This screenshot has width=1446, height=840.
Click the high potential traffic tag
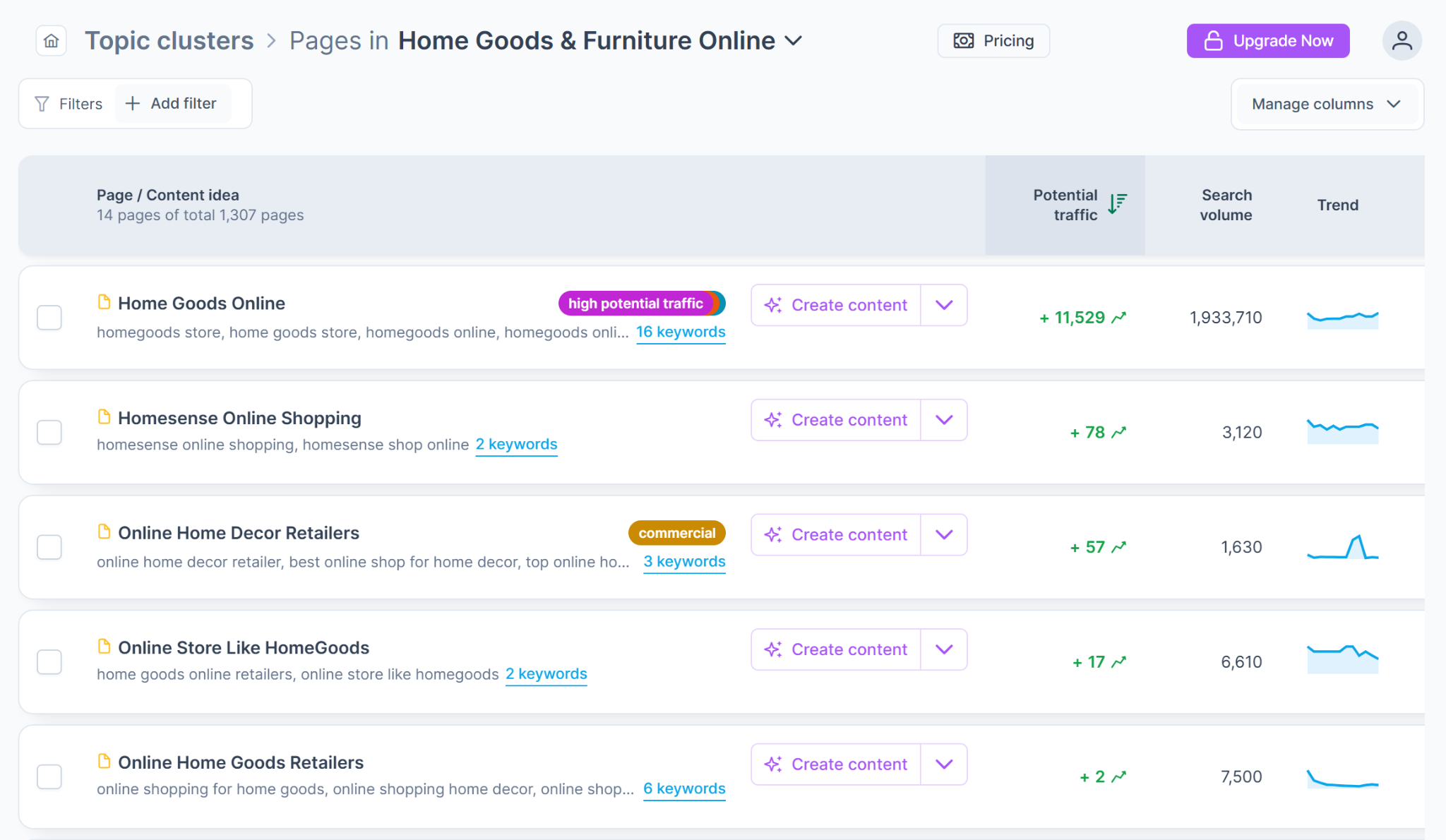(x=635, y=304)
